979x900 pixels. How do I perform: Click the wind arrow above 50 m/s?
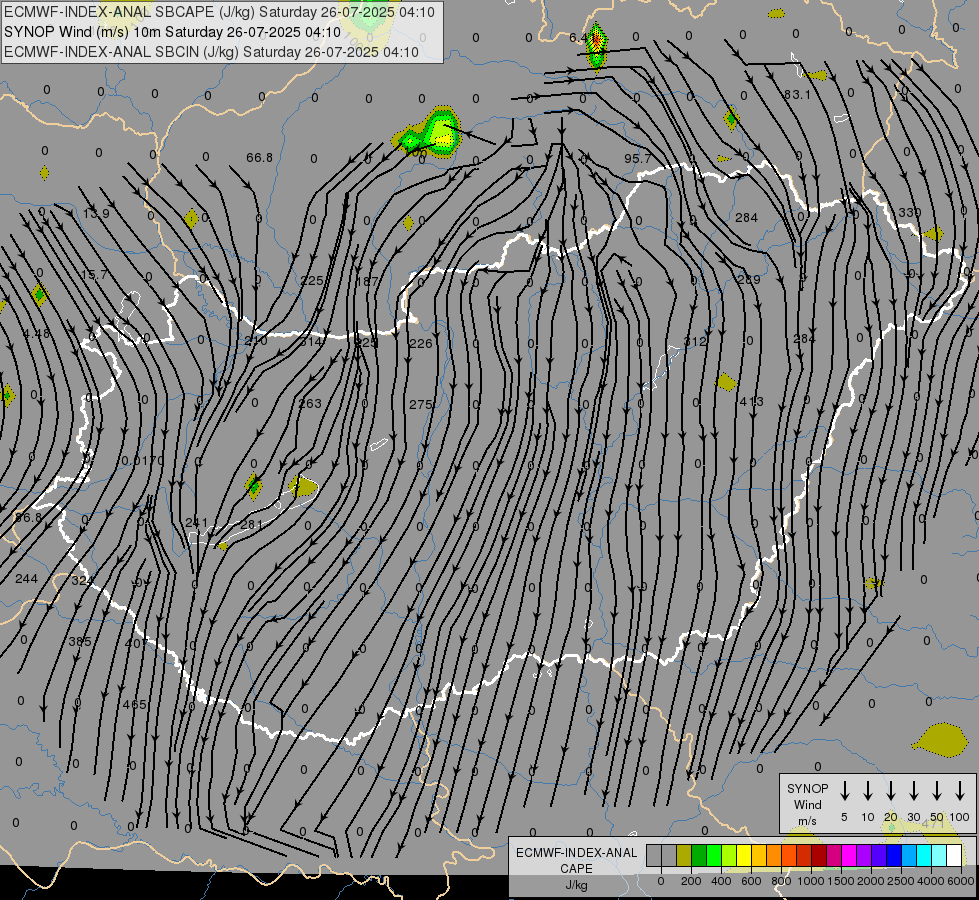coord(937,790)
